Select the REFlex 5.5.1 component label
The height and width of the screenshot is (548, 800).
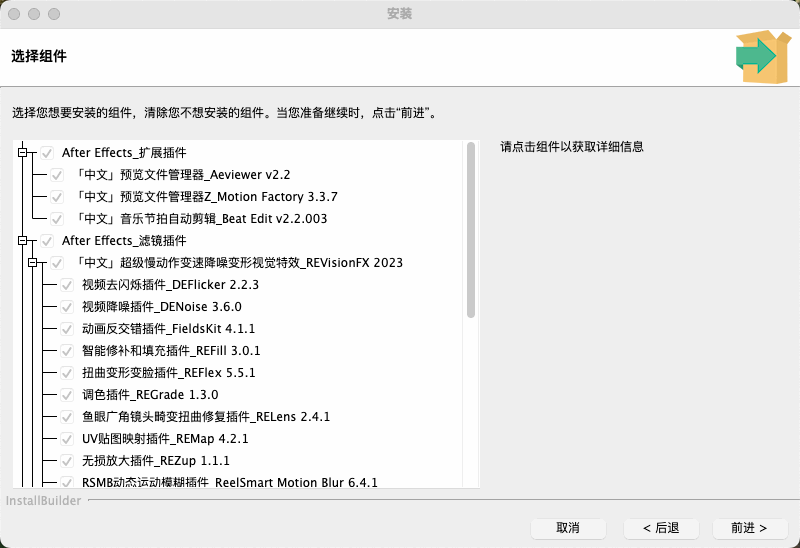[169, 373]
